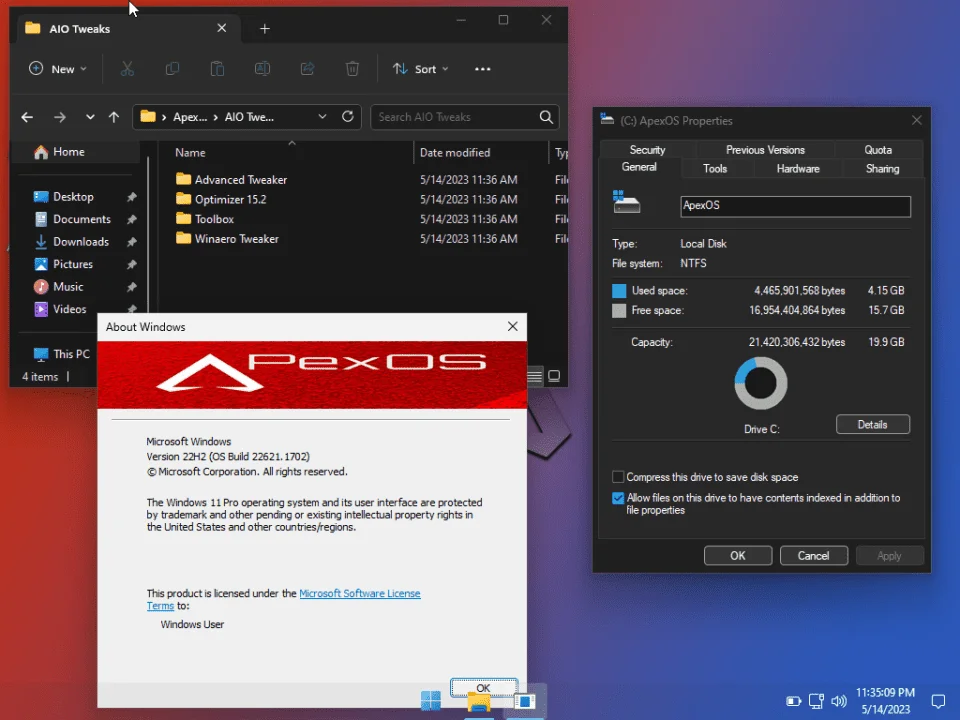Click chevron before Apex... in the address path
Screen dimensions: 960x720
(164, 117)
